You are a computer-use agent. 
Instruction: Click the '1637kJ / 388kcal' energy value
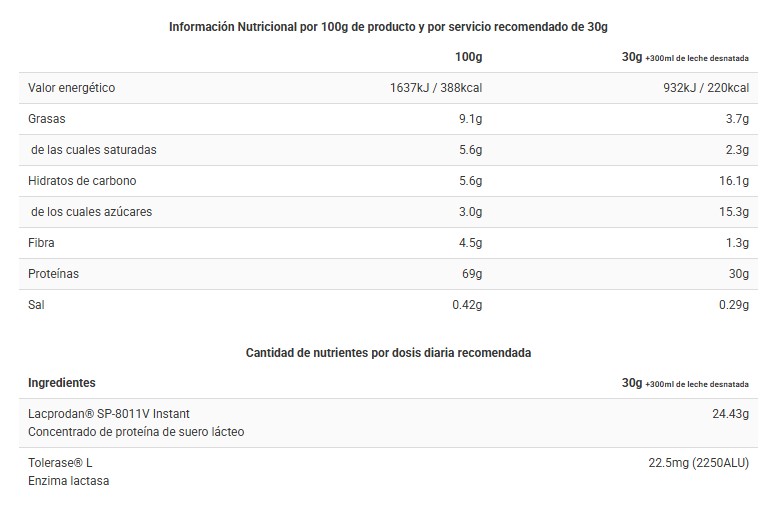point(436,88)
